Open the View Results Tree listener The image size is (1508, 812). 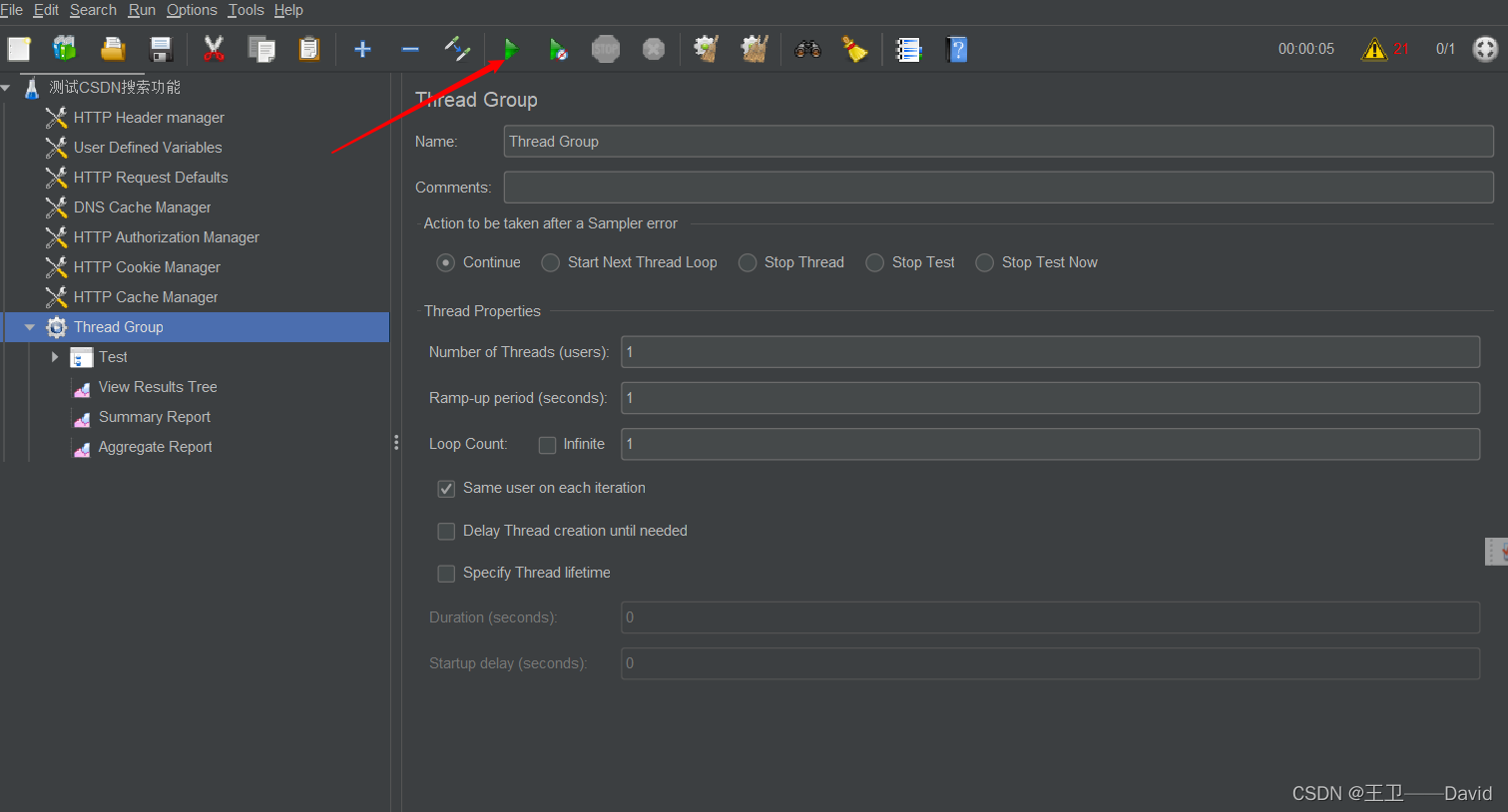point(158,387)
